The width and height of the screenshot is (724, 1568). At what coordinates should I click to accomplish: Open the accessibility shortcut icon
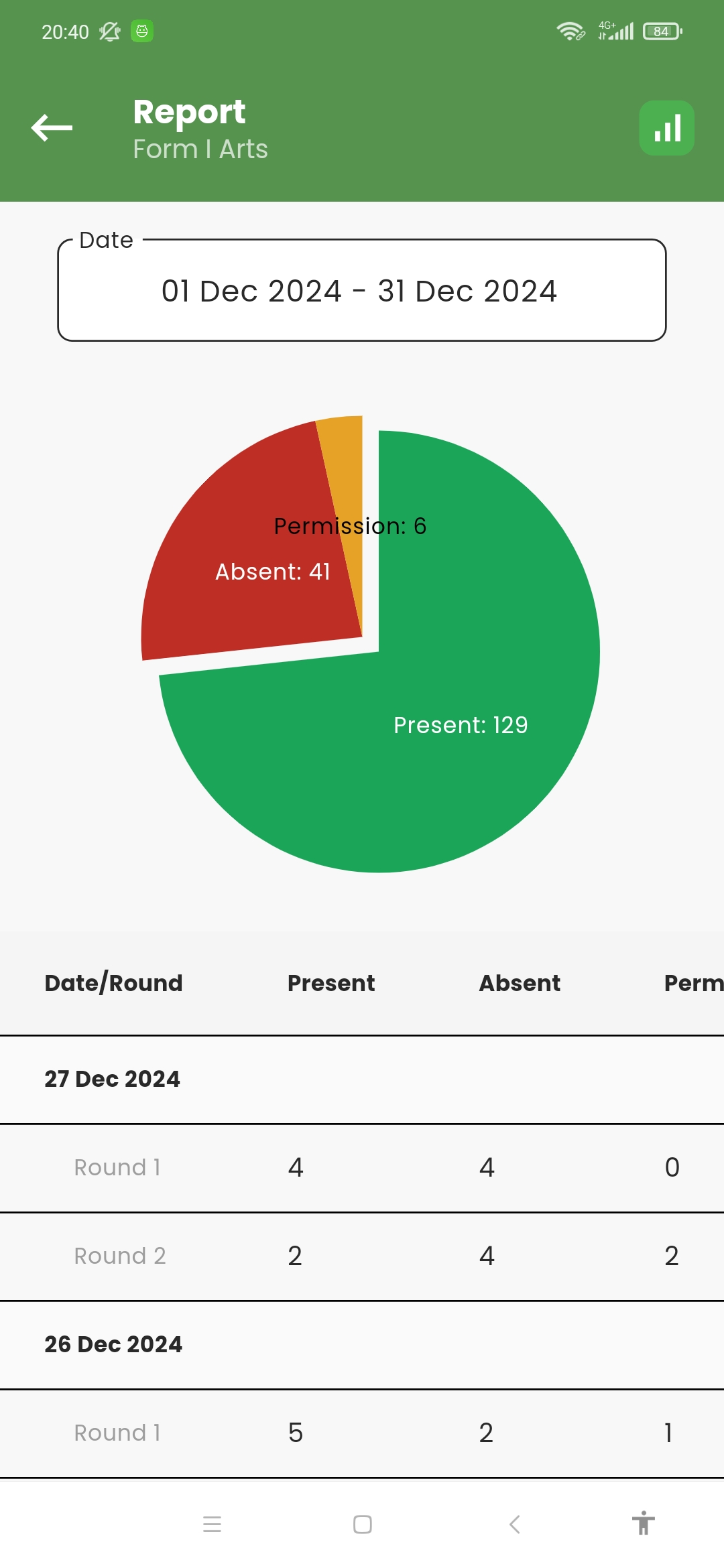click(x=643, y=1523)
